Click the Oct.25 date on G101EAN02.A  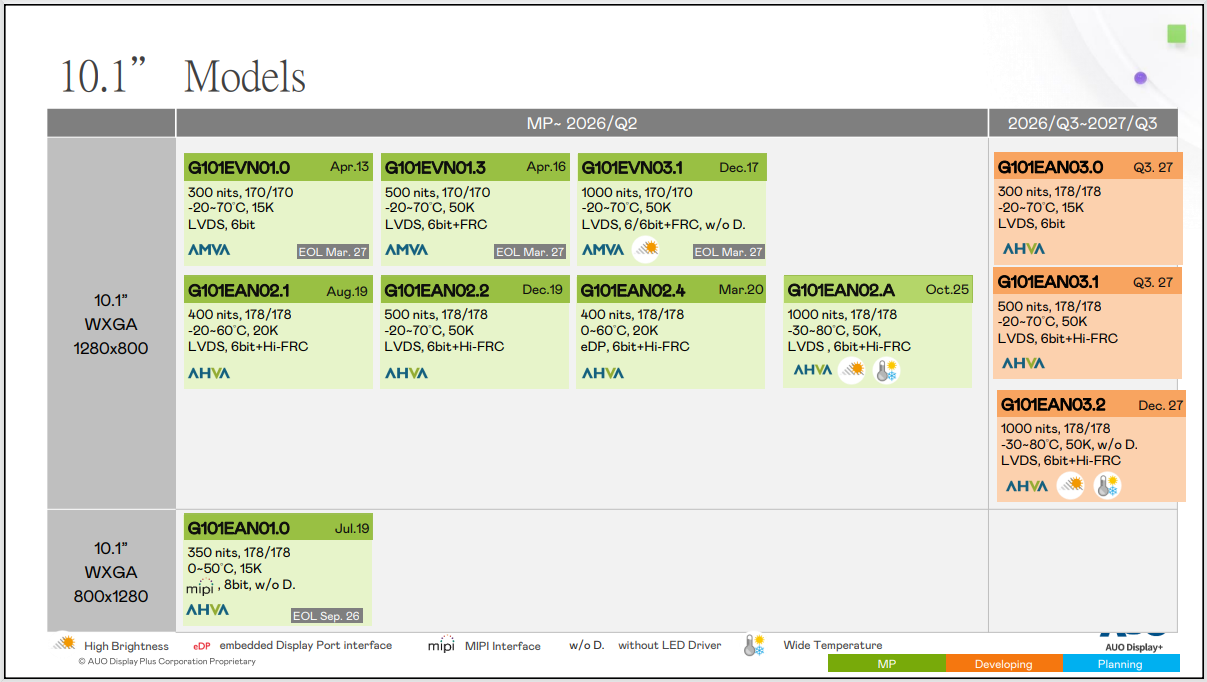(x=947, y=290)
